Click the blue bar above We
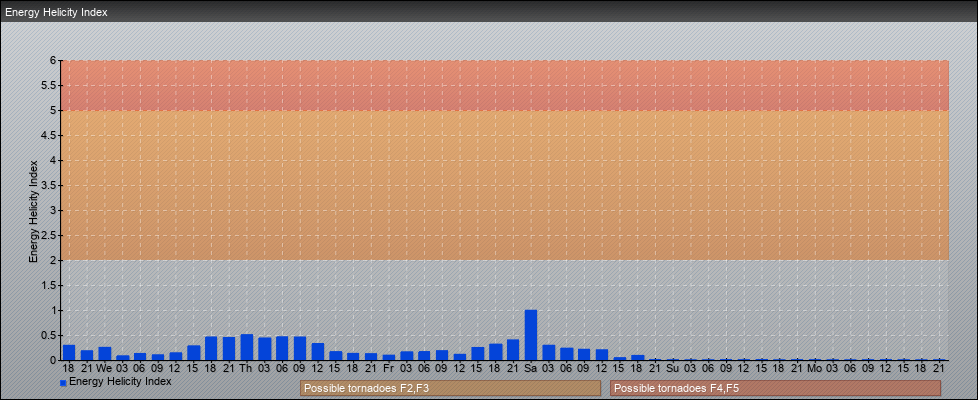This screenshot has height=400, width=978. 104,354
